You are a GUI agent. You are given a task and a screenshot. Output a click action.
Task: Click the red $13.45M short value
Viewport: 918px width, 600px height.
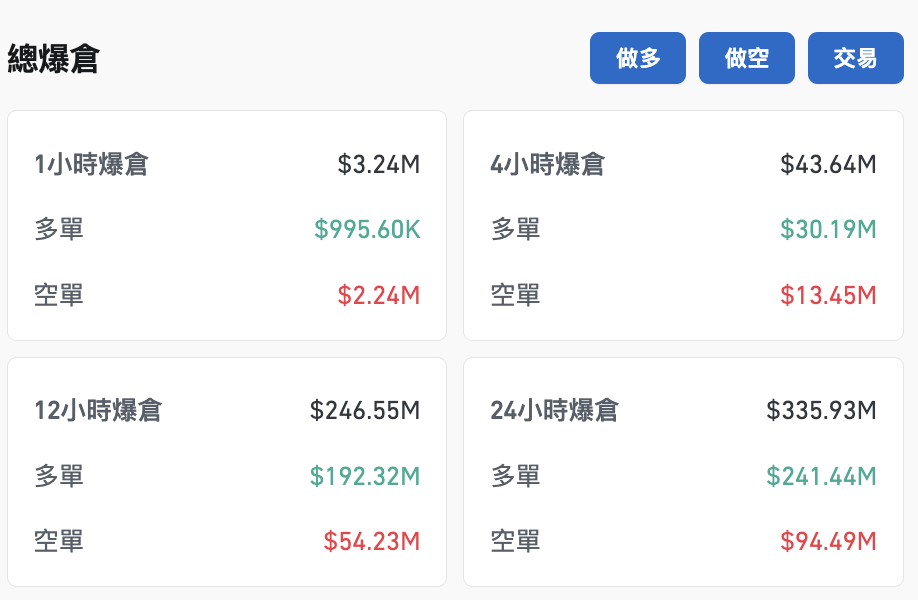pos(828,295)
